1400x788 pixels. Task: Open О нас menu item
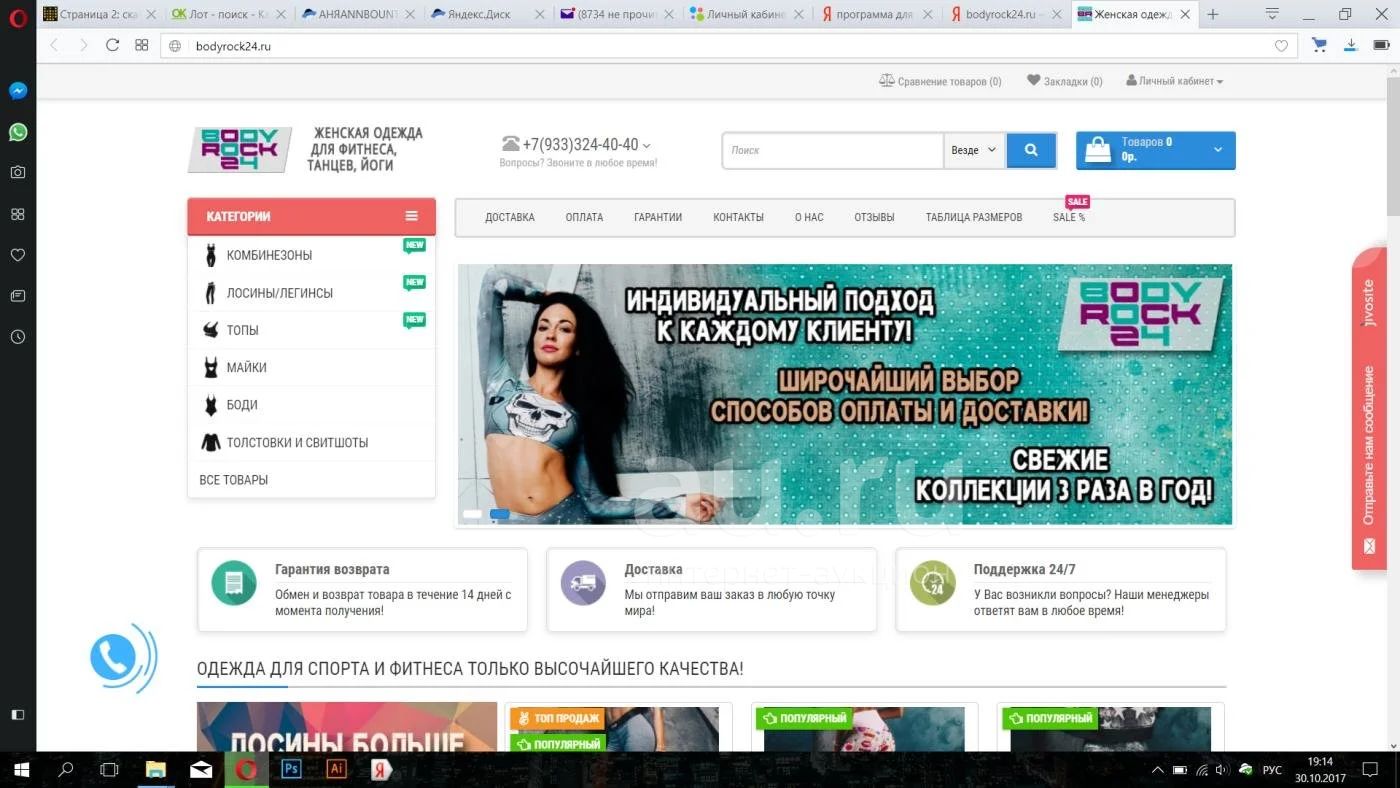pos(809,217)
